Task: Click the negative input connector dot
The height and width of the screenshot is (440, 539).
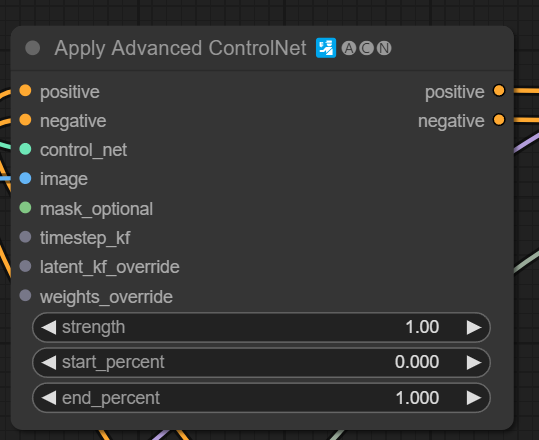Action: (25, 120)
